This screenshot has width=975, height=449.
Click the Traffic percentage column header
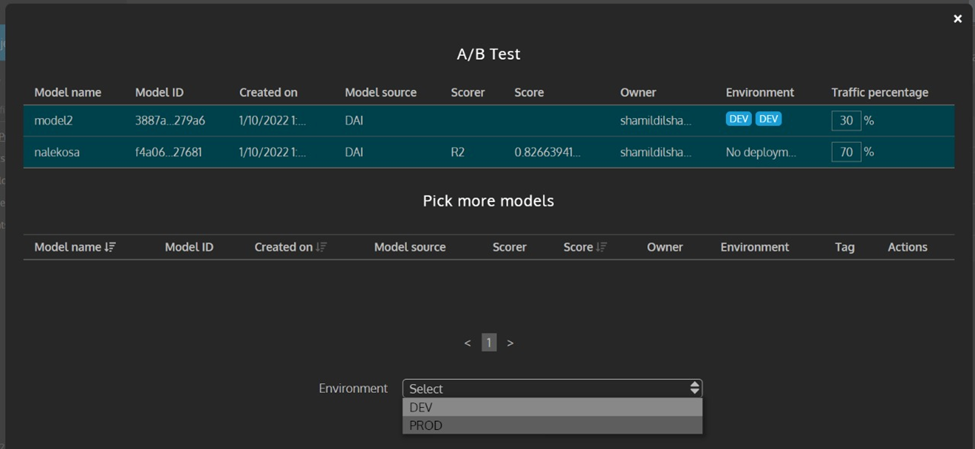click(879, 92)
